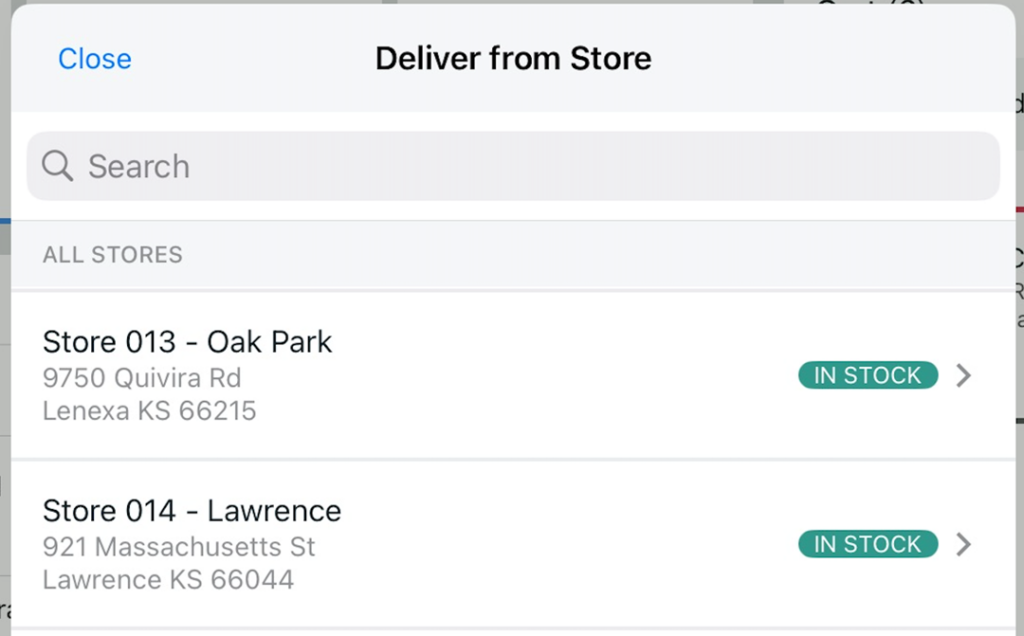
Task: Select the 921 Massachusetts St address line
Action: [x=179, y=547]
